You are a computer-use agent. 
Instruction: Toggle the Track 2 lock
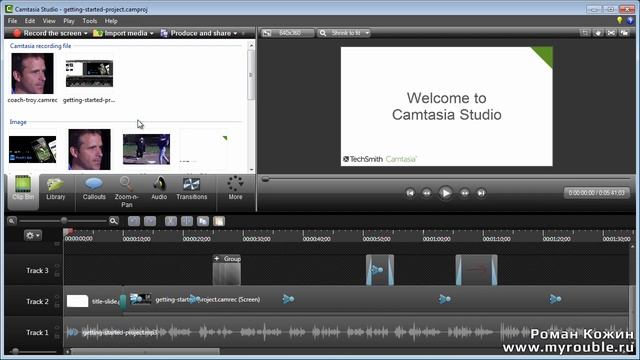tap(57, 305)
